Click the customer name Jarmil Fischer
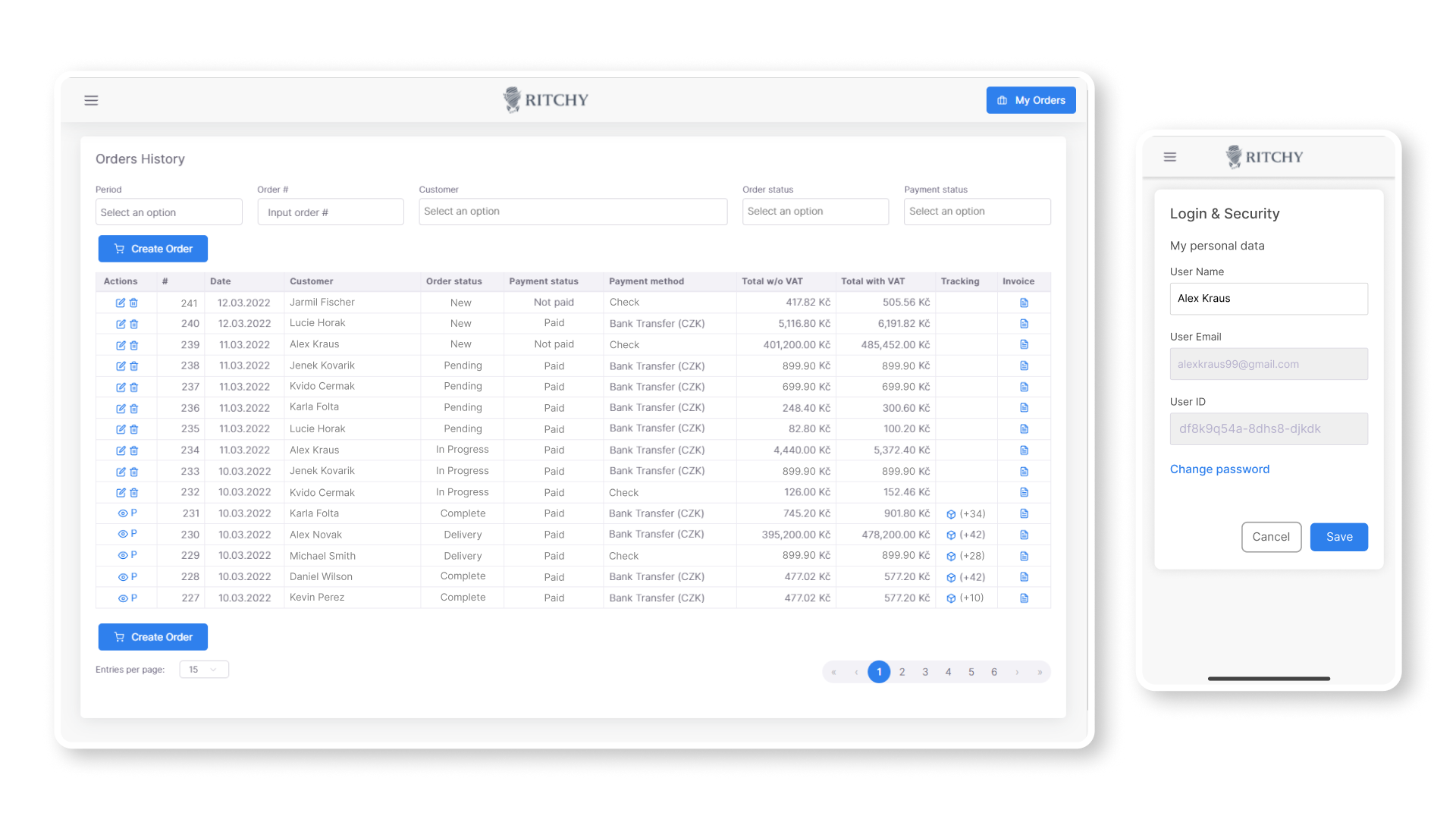This screenshot has width=1456, height=819. tap(322, 302)
